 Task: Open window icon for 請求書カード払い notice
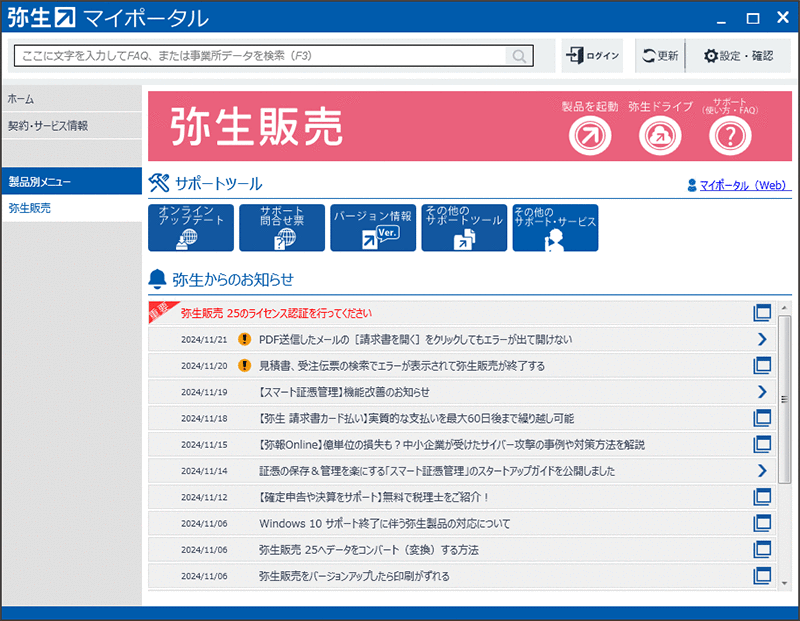pyautogui.click(x=762, y=418)
